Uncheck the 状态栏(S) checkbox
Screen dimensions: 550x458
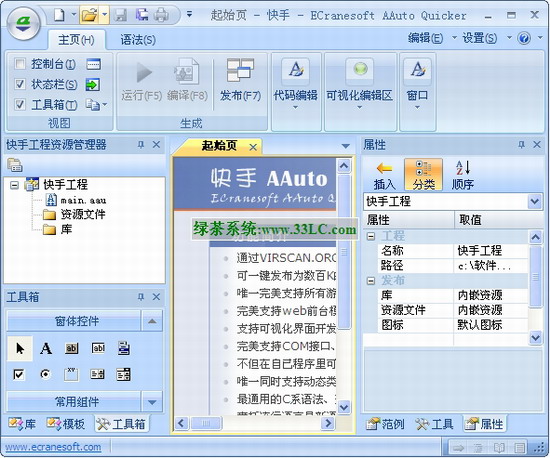click(20, 84)
